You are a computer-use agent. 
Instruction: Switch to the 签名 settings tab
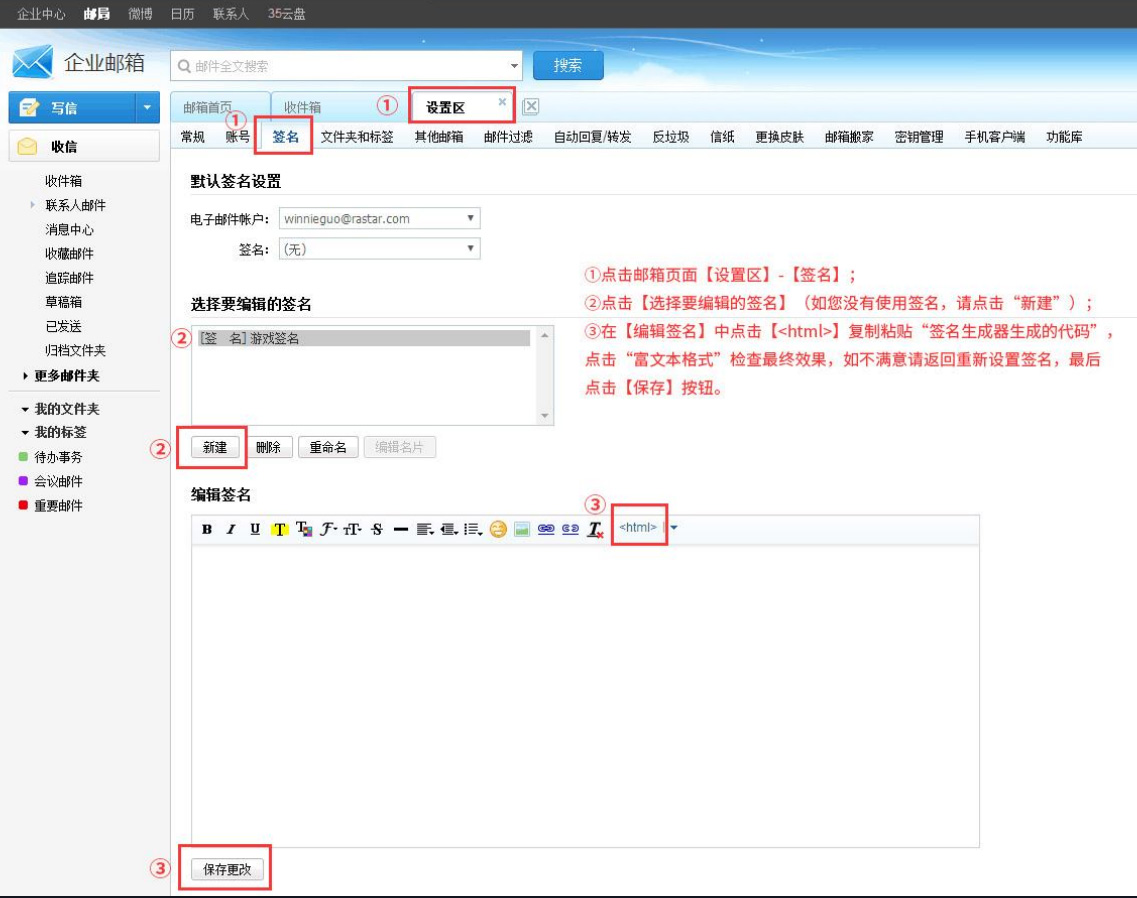(285, 137)
